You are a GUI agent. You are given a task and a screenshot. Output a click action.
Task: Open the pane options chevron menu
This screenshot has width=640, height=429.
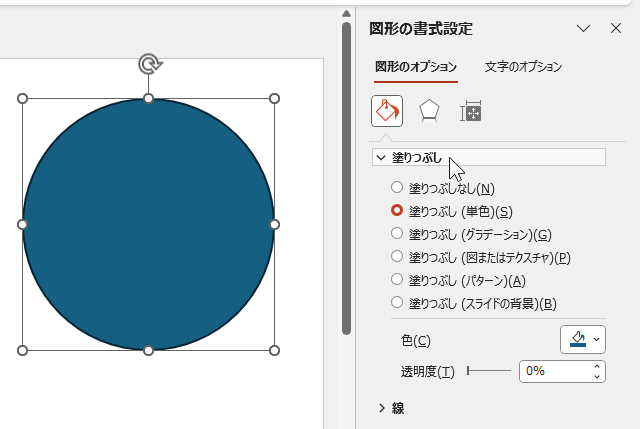coord(583,28)
